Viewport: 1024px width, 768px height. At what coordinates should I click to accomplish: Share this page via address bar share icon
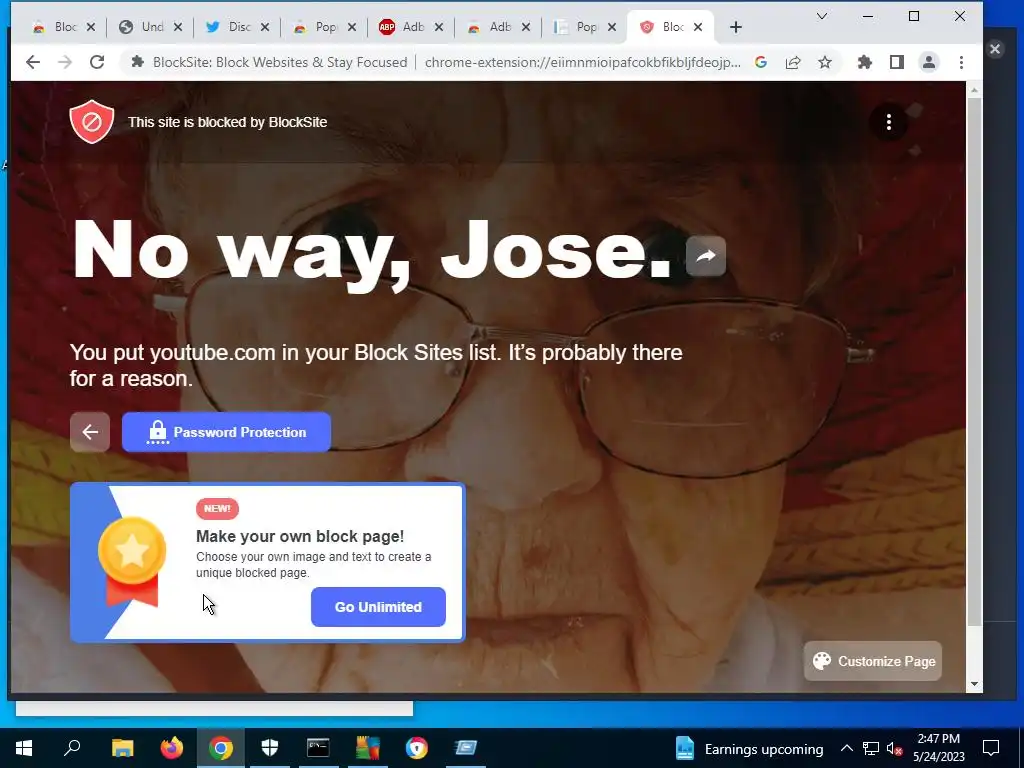793,62
